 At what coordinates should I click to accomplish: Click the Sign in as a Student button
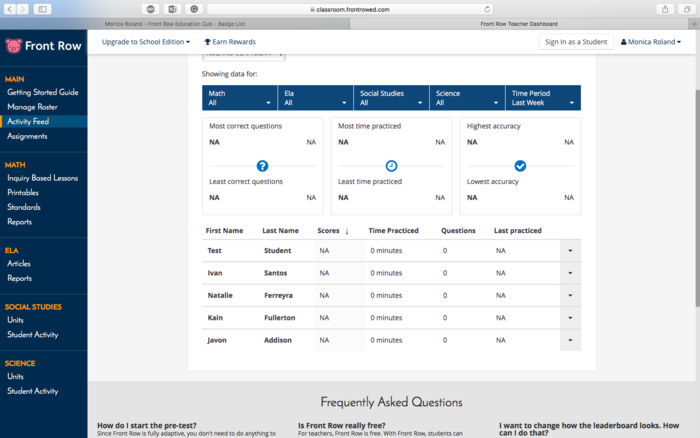point(575,42)
